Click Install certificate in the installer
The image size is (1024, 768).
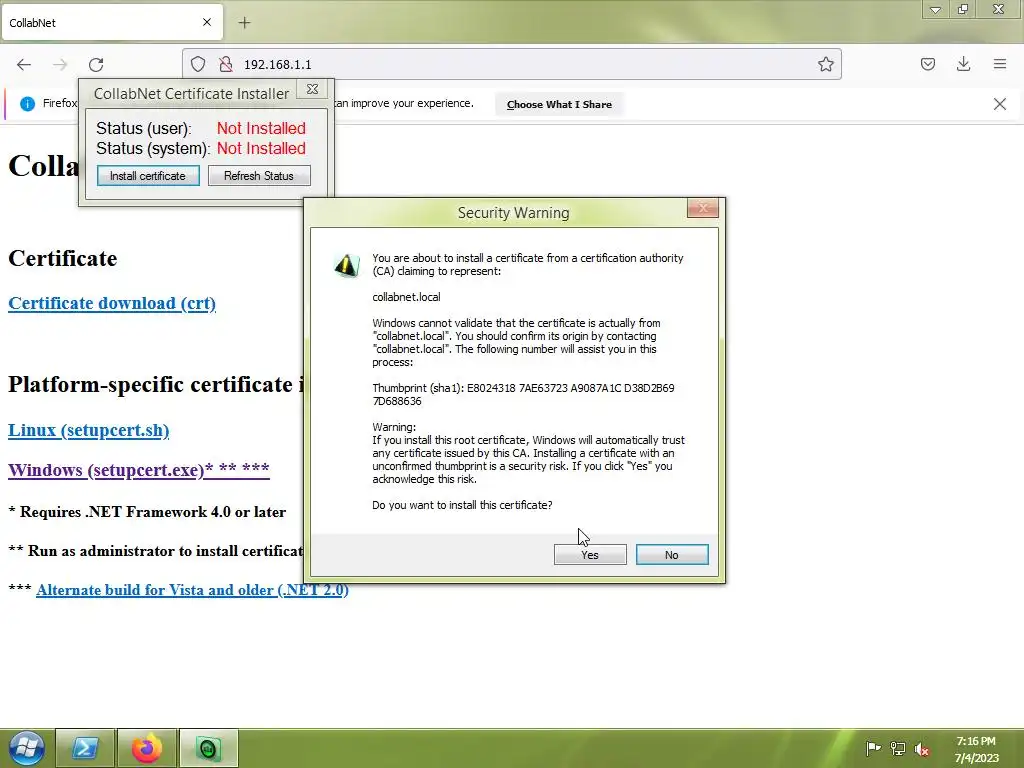coord(148,176)
